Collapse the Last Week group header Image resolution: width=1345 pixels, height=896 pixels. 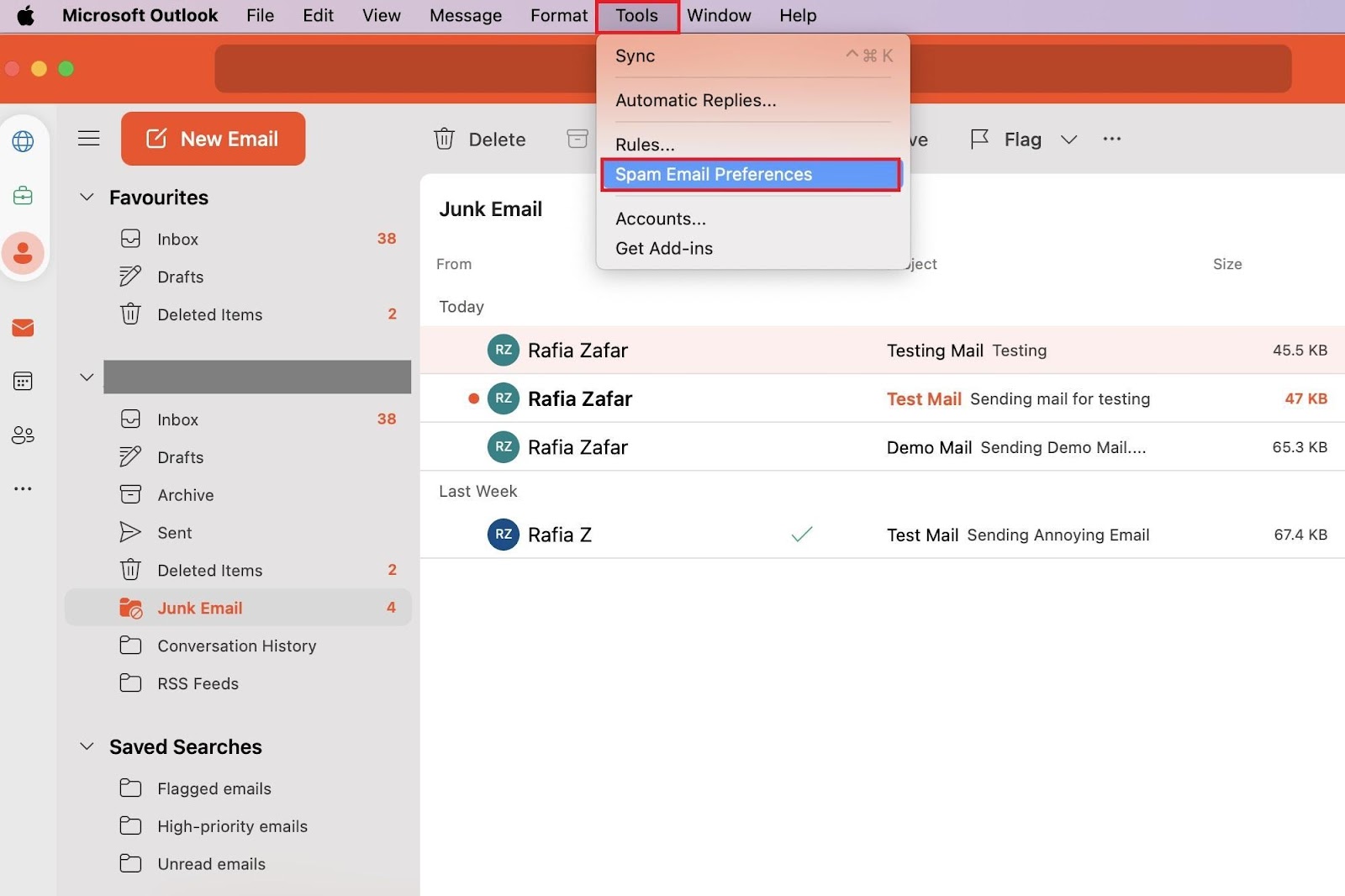pyautogui.click(x=477, y=492)
